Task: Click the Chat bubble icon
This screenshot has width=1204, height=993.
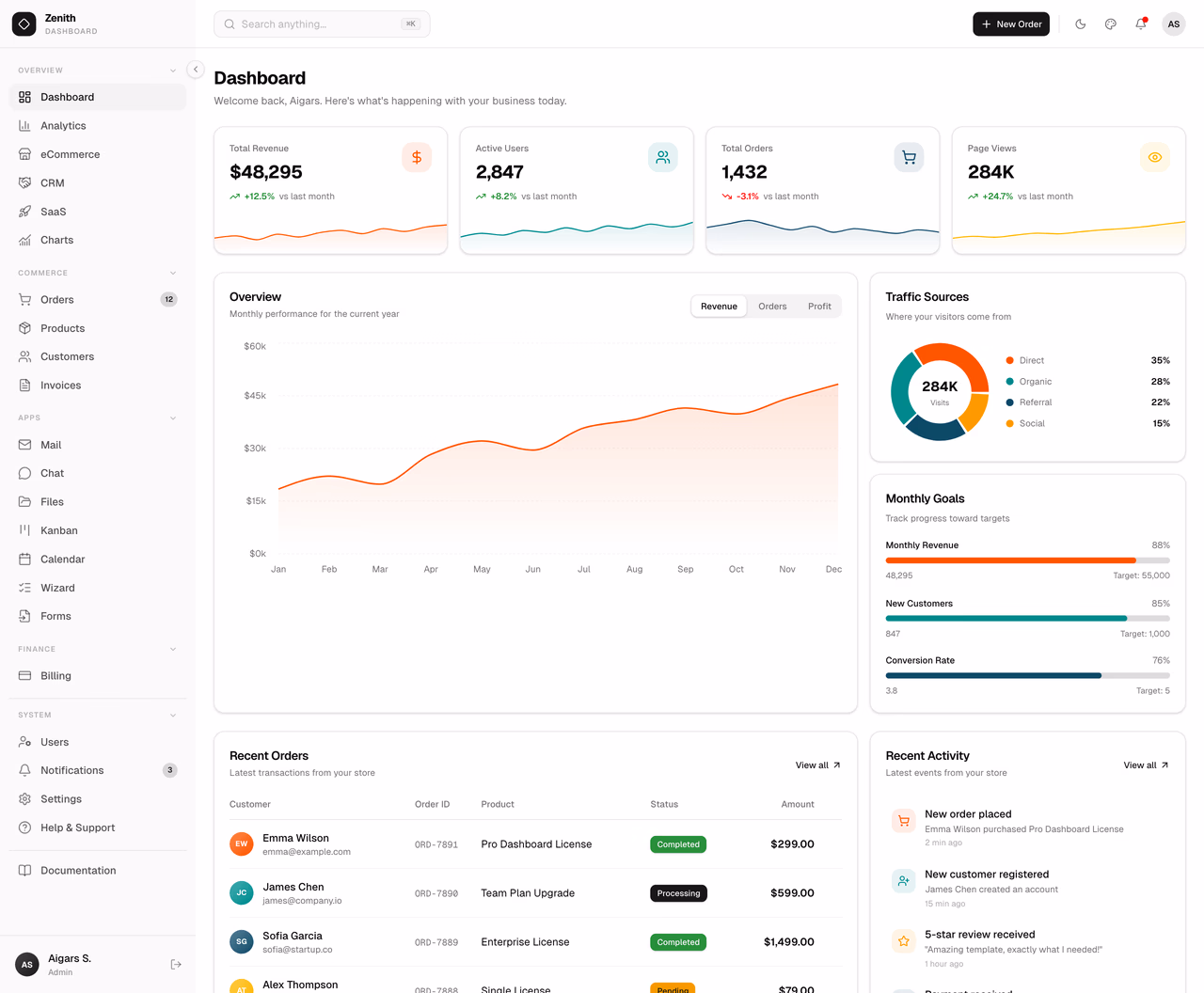Action: click(x=25, y=473)
